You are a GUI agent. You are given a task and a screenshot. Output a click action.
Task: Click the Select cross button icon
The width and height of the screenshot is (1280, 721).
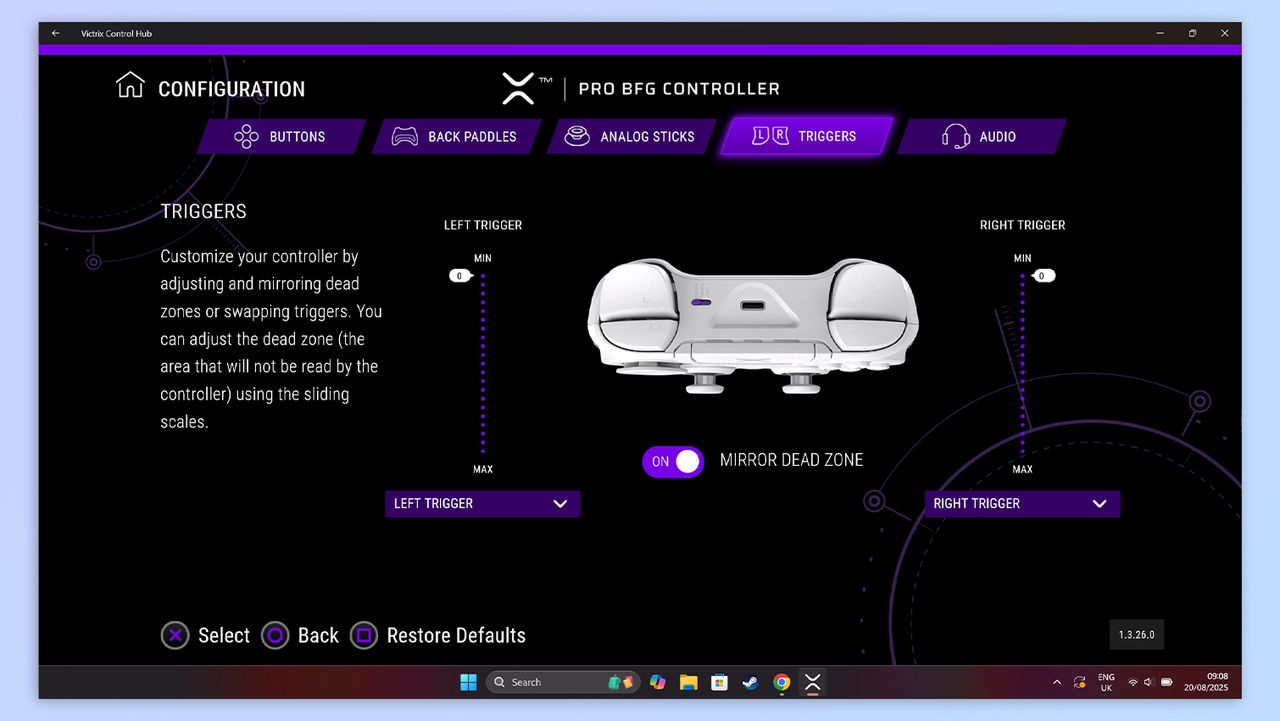175,635
